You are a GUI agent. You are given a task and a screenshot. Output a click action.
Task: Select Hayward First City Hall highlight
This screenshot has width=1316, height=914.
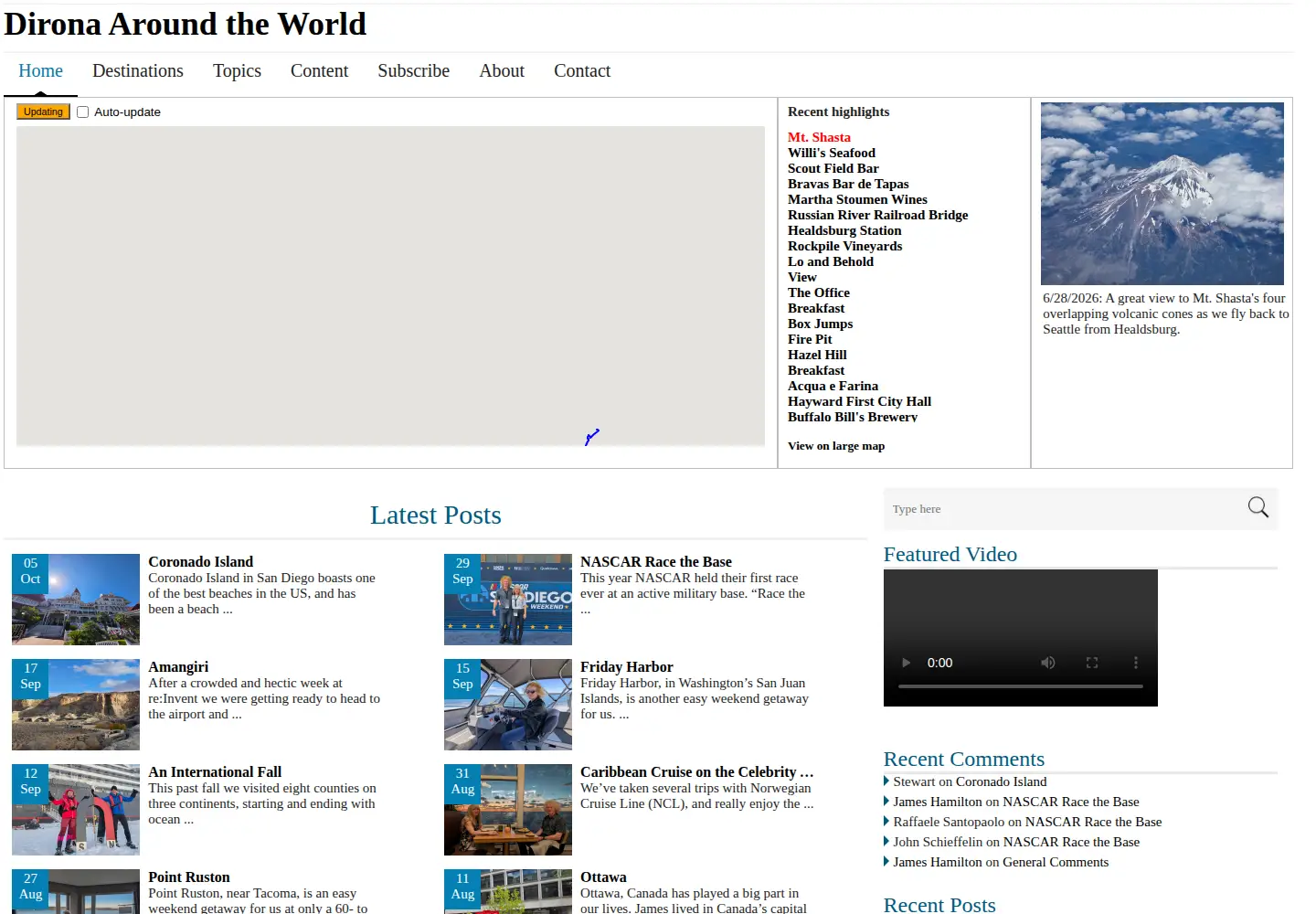point(859,401)
